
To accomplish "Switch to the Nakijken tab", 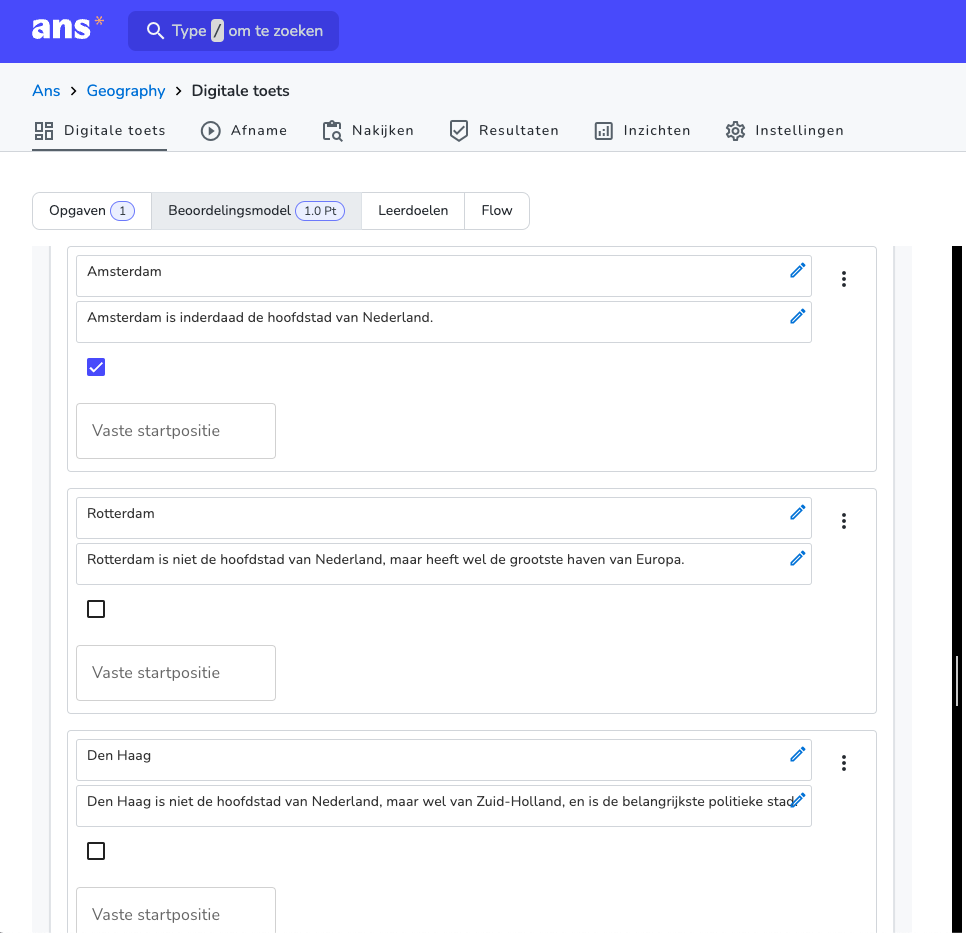I will tap(368, 131).
